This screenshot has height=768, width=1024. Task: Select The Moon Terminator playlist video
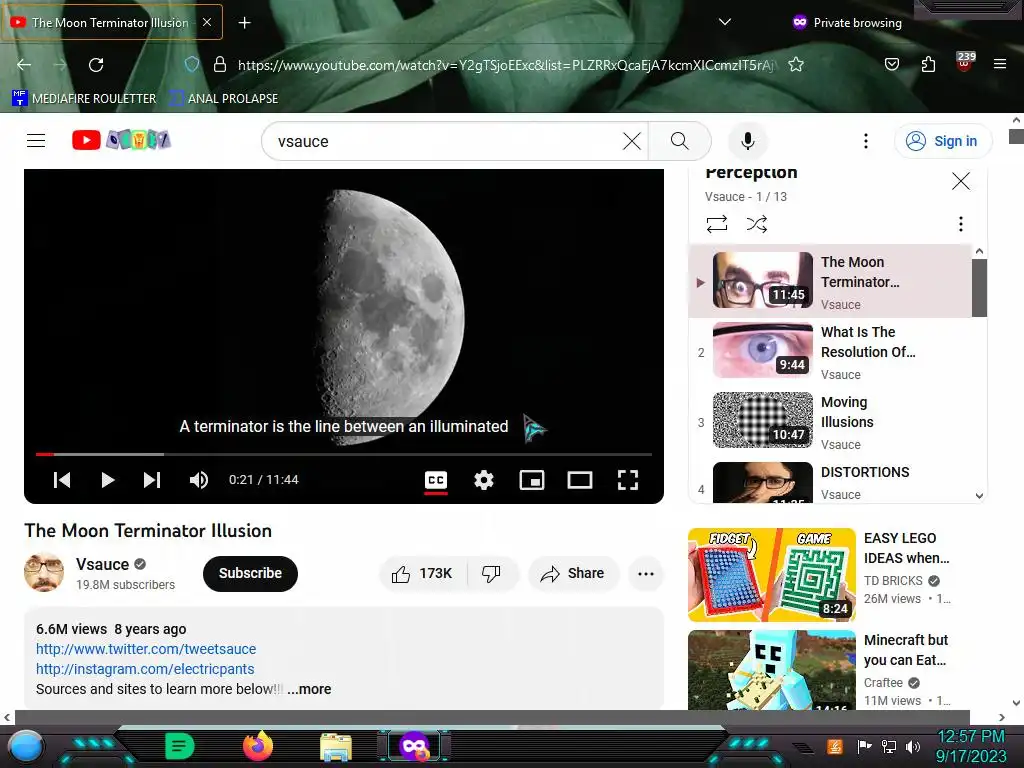pos(830,281)
